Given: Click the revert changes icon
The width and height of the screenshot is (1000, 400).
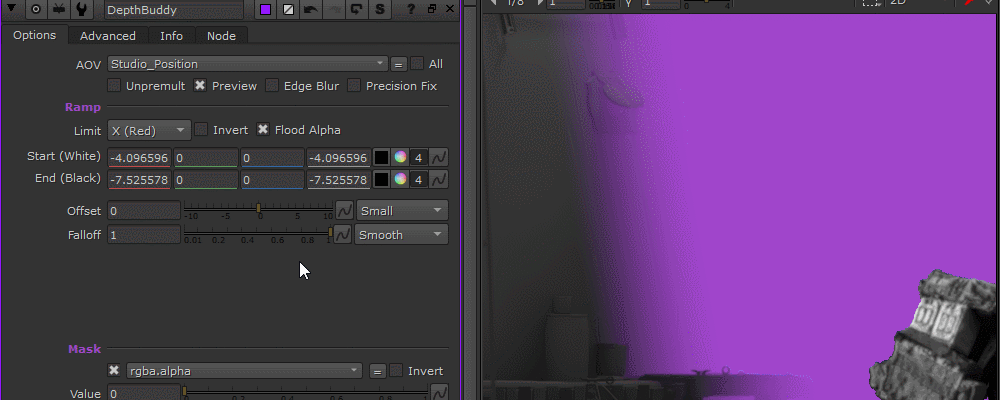Looking at the screenshot, I should (357, 9).
